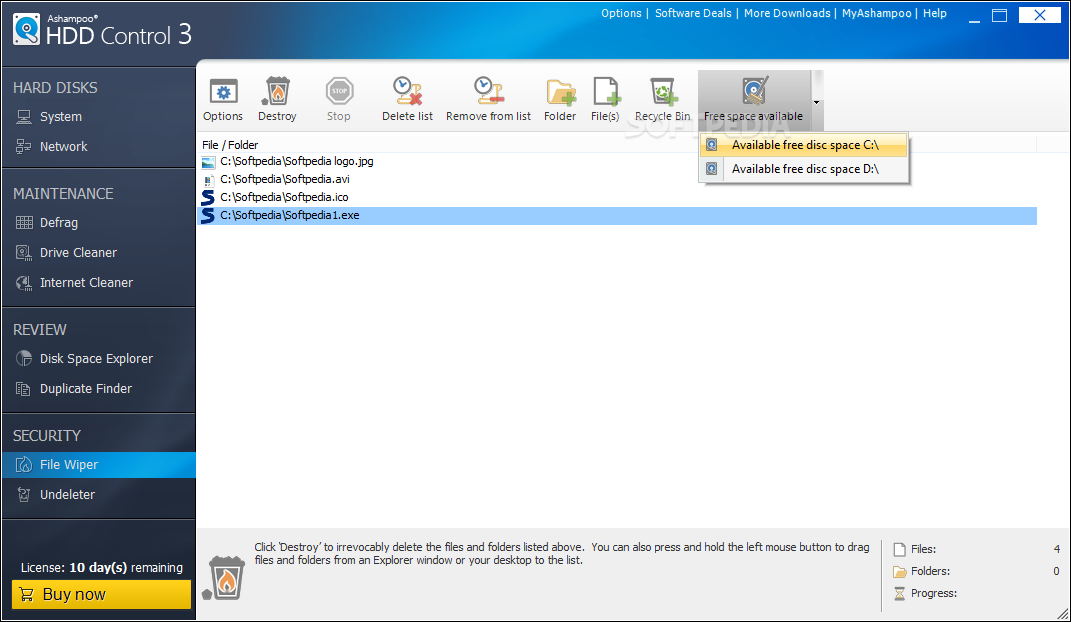Add File(s) using toolbar icon
Screen dimensions: 1071x622
605,91
